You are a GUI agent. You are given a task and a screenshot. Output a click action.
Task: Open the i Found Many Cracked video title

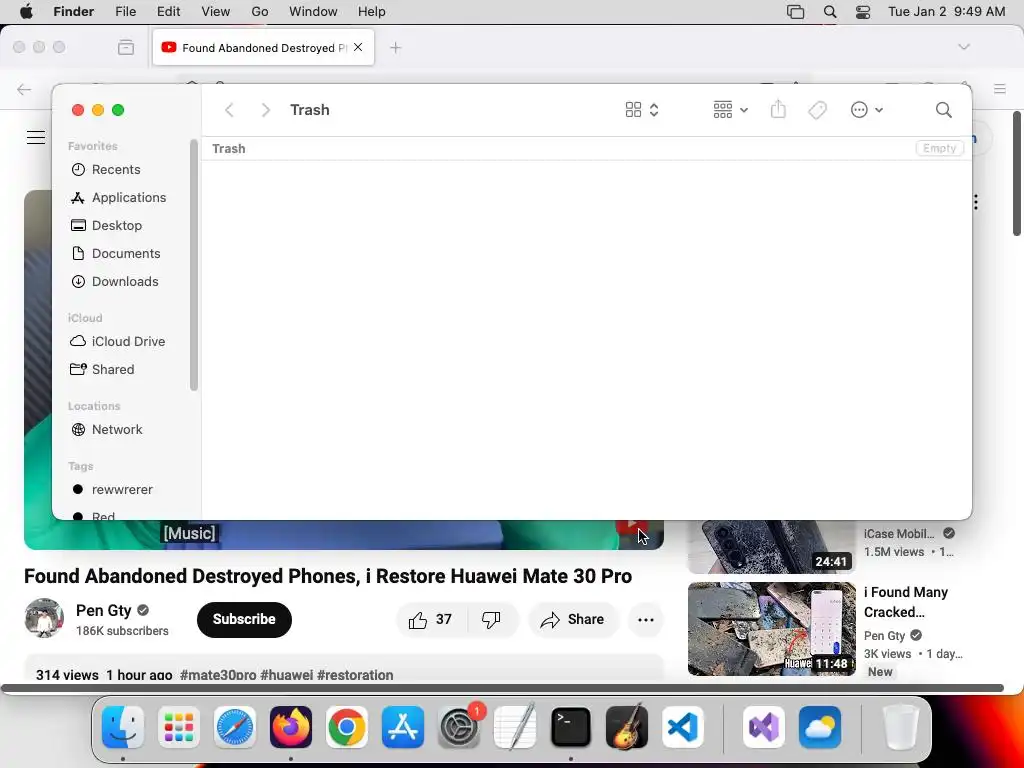click(906, 602)
